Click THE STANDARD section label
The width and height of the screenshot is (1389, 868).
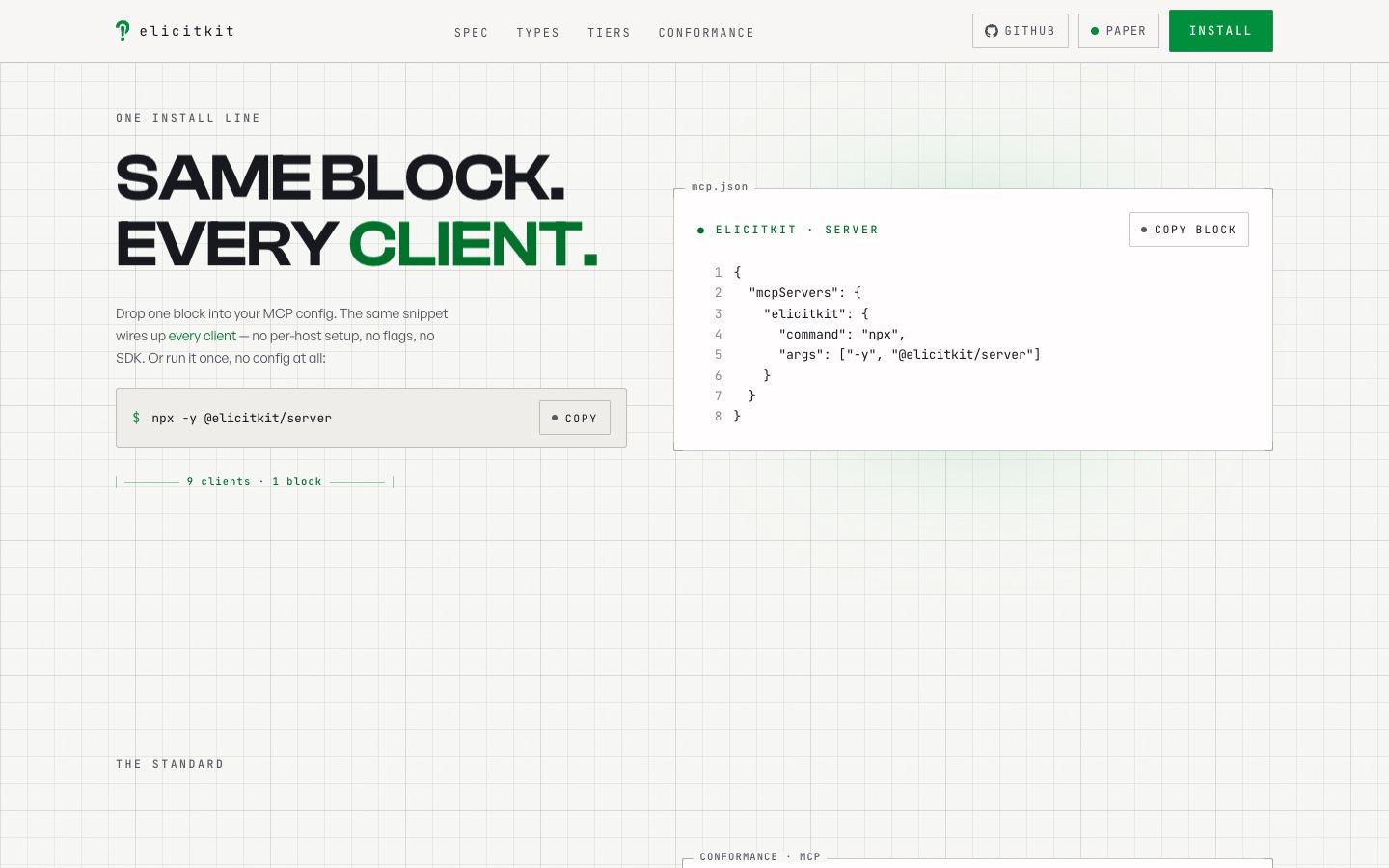point(170,764)
